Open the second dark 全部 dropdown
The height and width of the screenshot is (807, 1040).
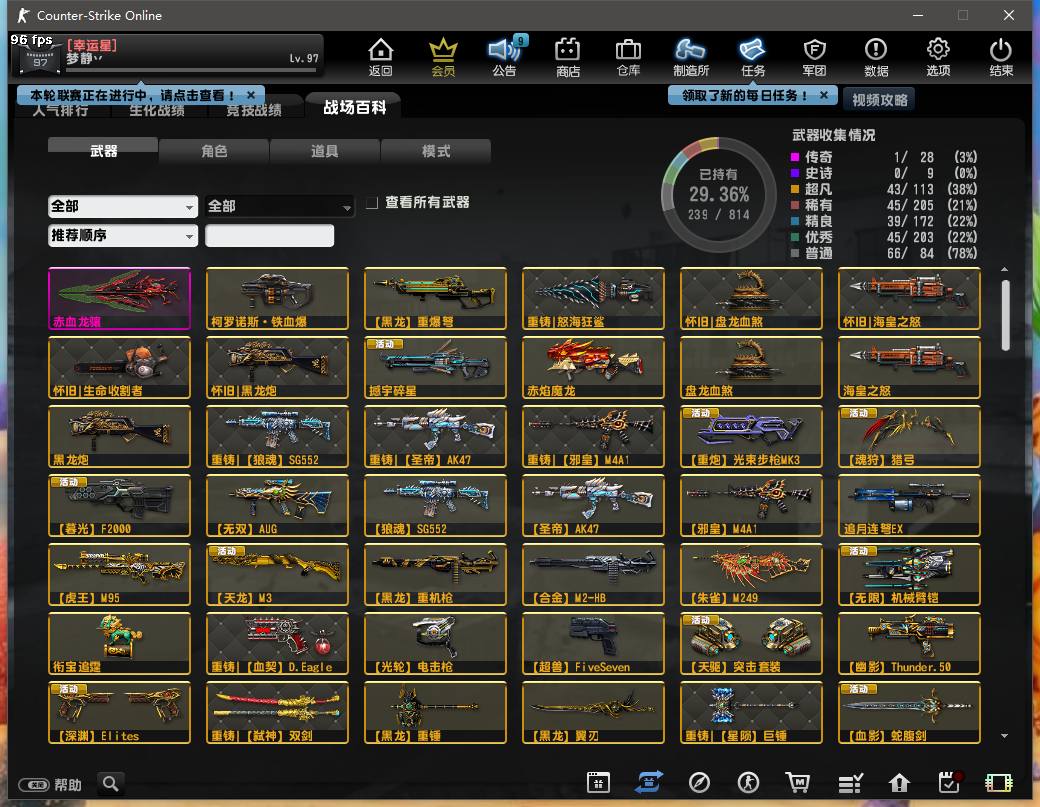point(280,206)
